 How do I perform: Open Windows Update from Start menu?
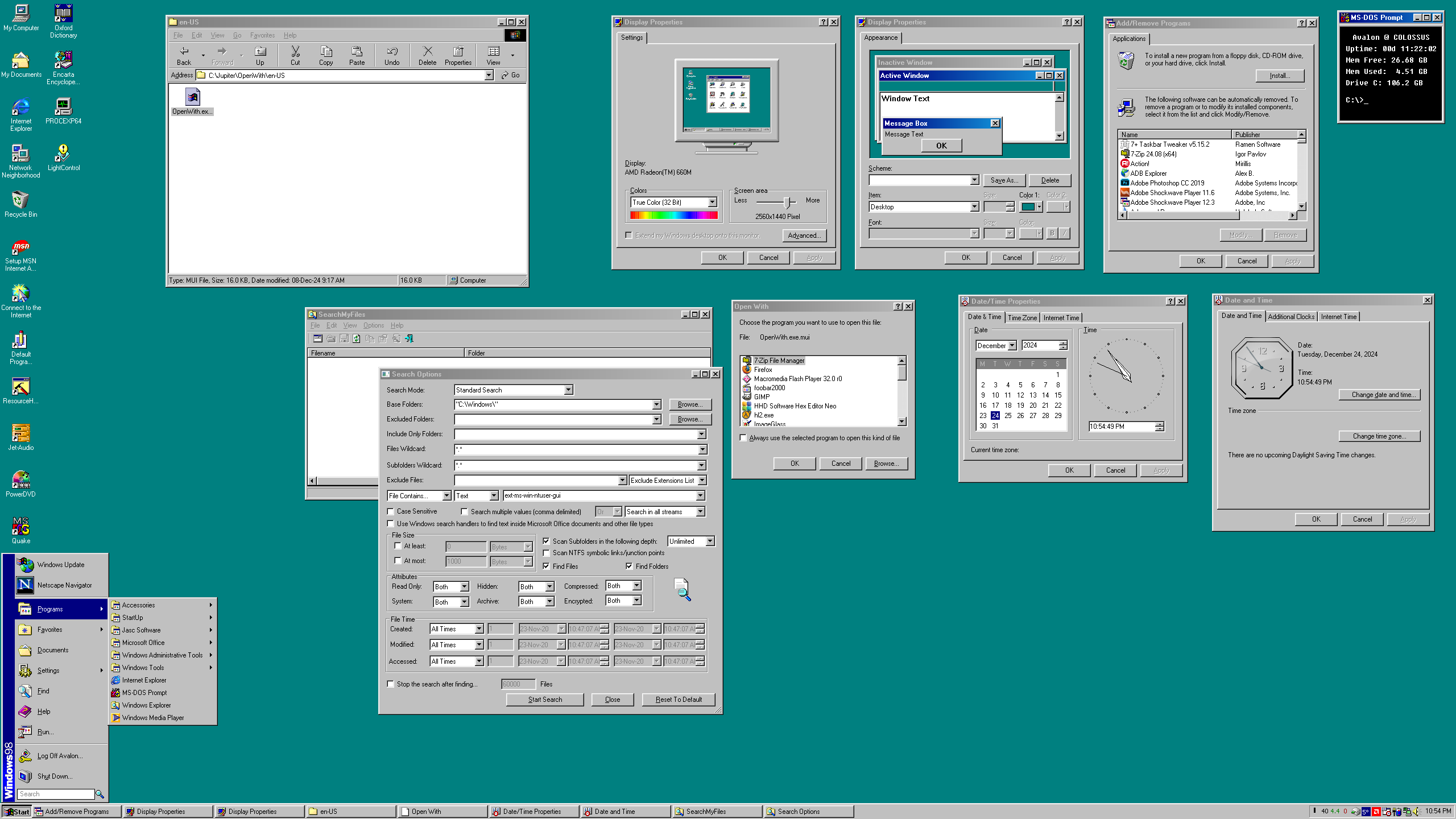pos(61,565)
